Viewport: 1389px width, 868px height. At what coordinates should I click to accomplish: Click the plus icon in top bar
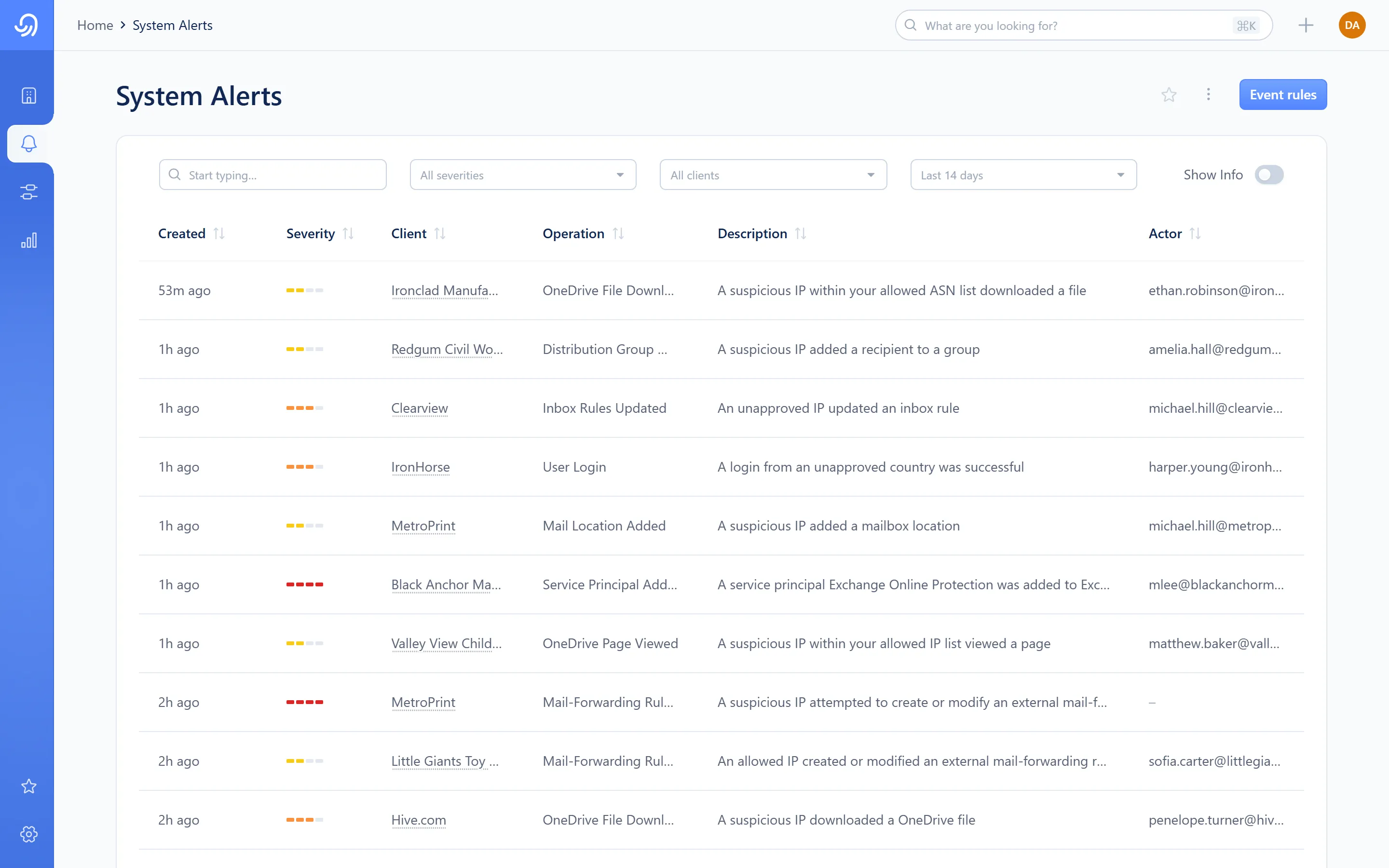point(1305,25)
